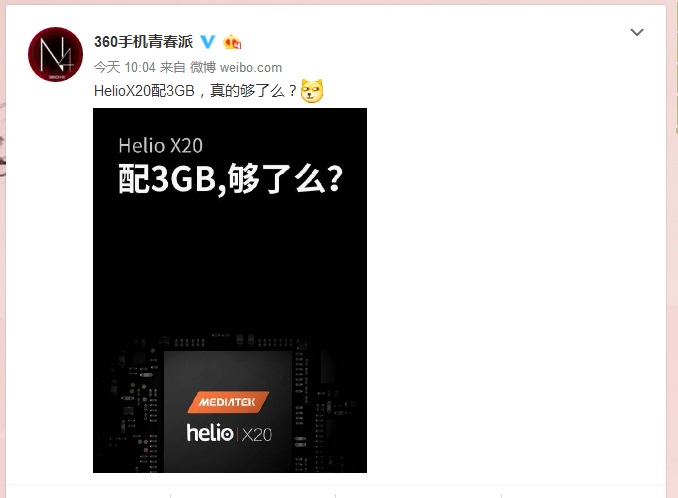The height and width of the screenshot is (498, 678).
Task: Click the blue V verified badge
Action: [x=208, y=42]
